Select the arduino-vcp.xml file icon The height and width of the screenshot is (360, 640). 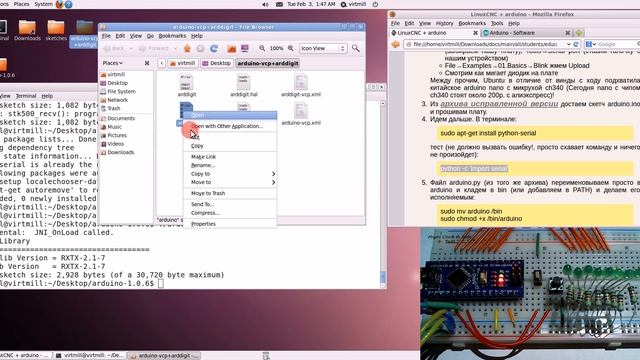point(301,111)
